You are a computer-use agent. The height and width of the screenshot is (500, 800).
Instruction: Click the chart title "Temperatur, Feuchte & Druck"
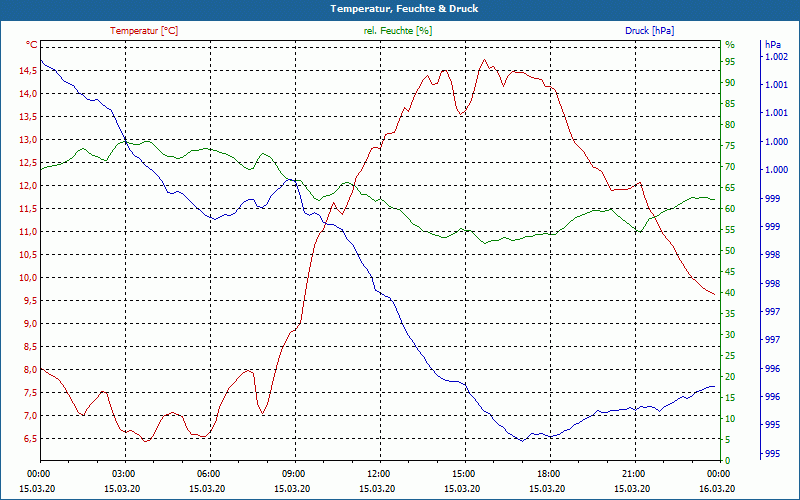(x=404, y=9)
